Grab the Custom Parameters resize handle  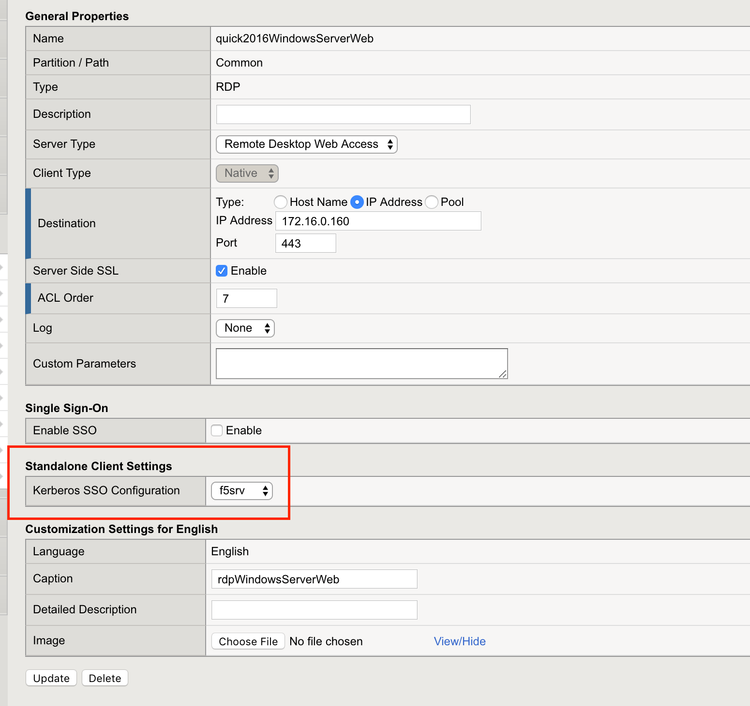(x=502, y=373)
